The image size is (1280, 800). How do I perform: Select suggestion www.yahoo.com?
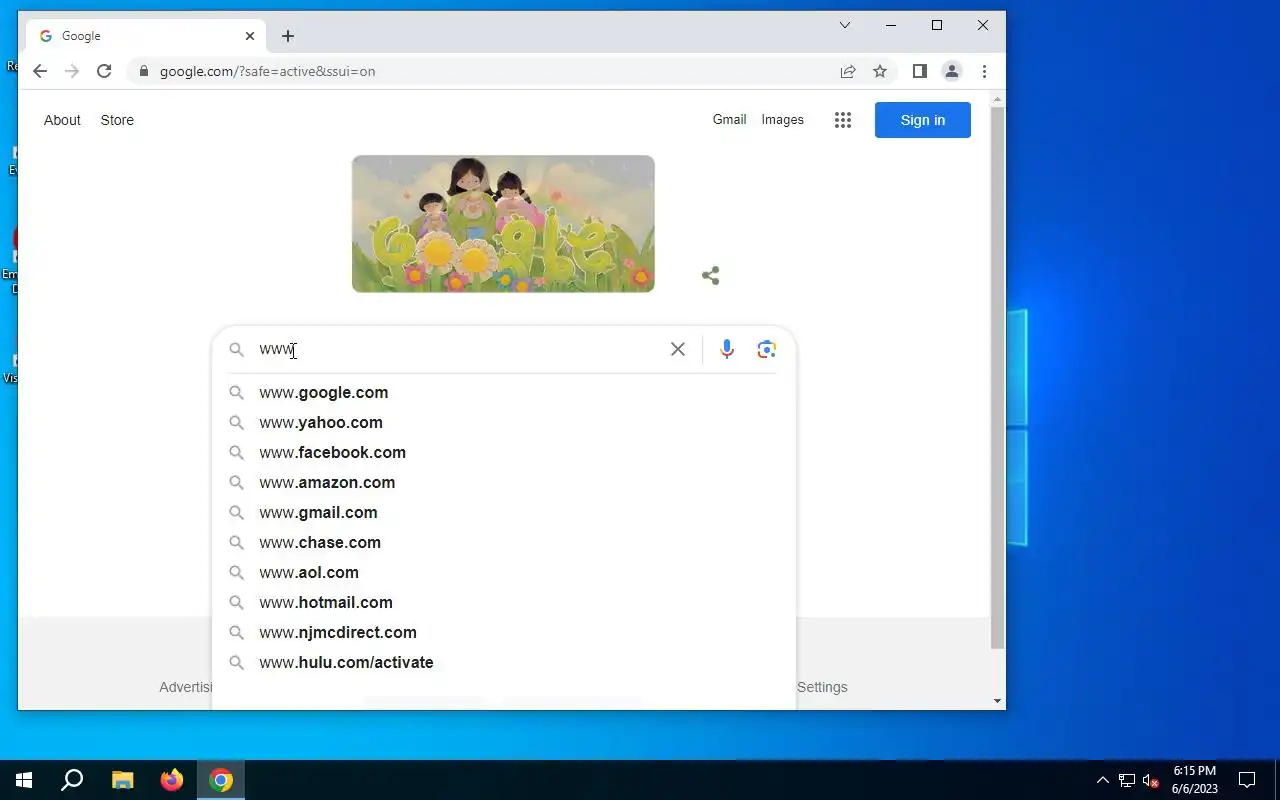(504, 422)
